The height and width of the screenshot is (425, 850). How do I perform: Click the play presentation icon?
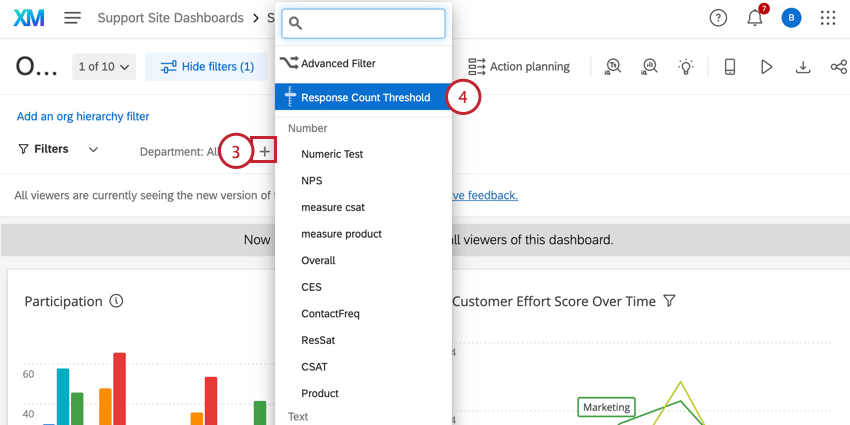click(766, 67)
